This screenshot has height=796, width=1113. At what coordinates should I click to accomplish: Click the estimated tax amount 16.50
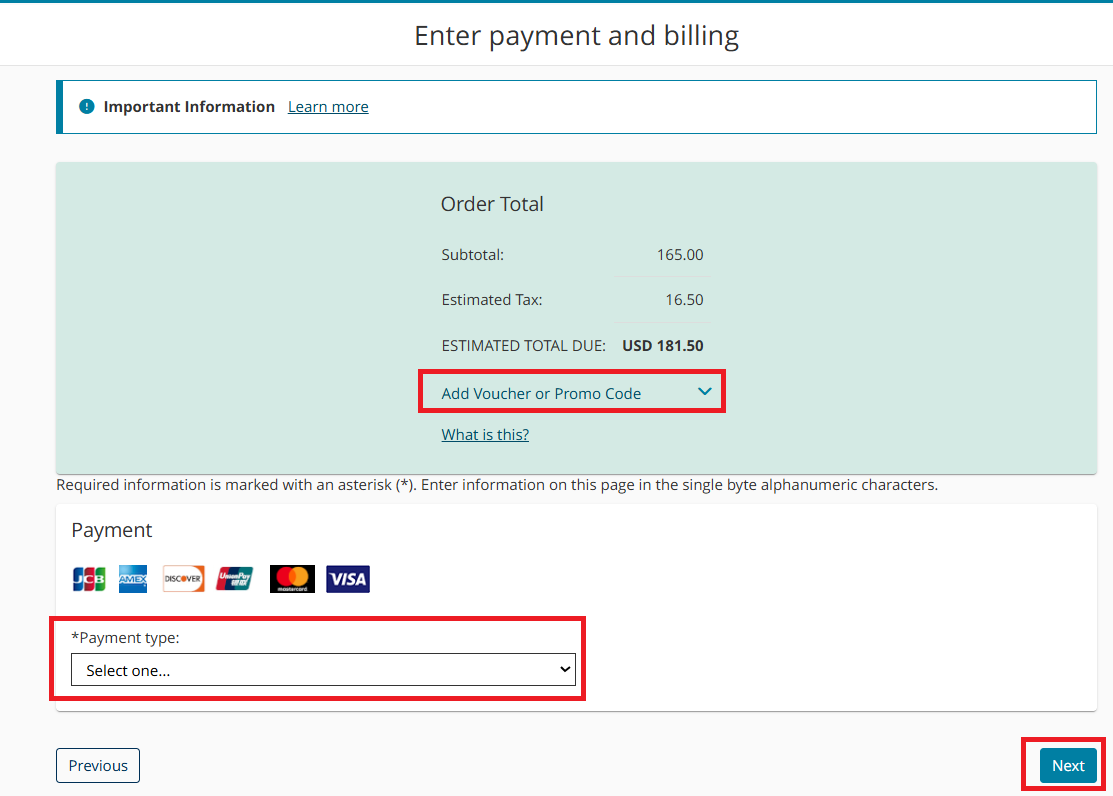pos(684,300)
